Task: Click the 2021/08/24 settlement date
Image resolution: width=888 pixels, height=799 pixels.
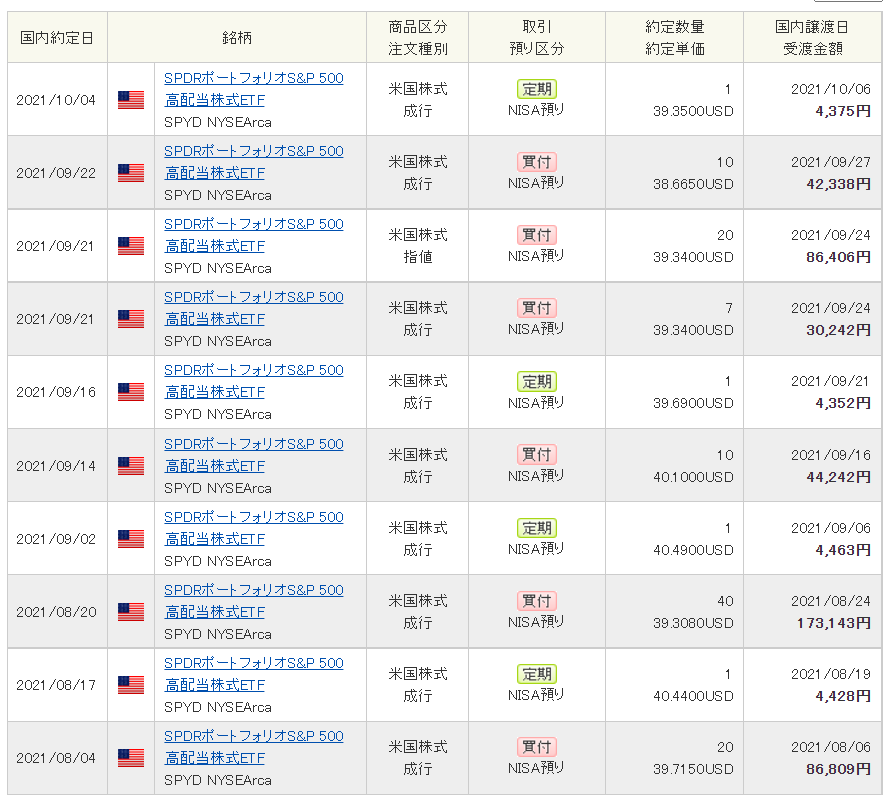Action: pyautogui.click(x=831, y=601)
